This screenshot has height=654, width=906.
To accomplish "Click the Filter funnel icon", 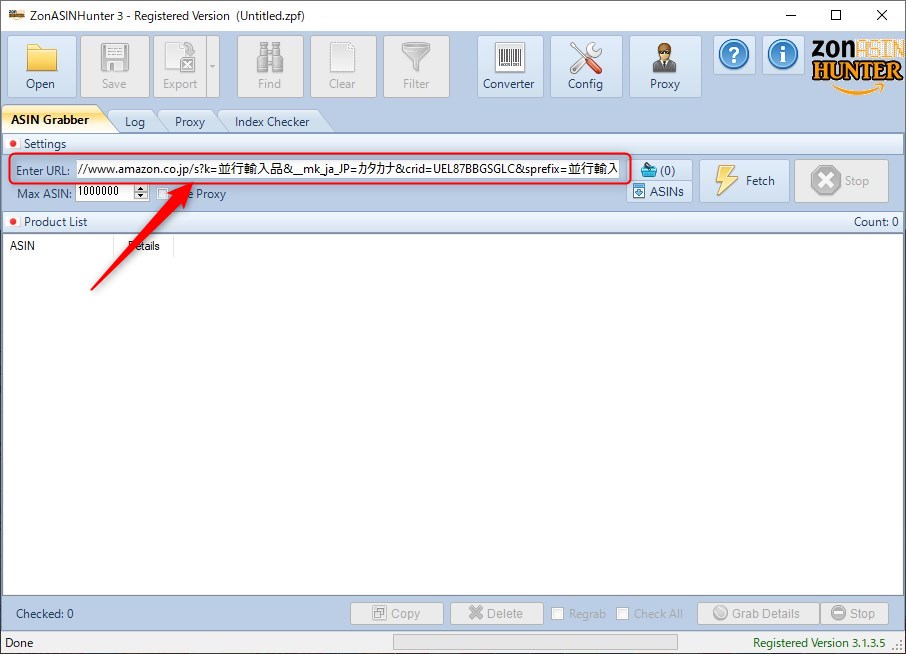I will 416,57.
